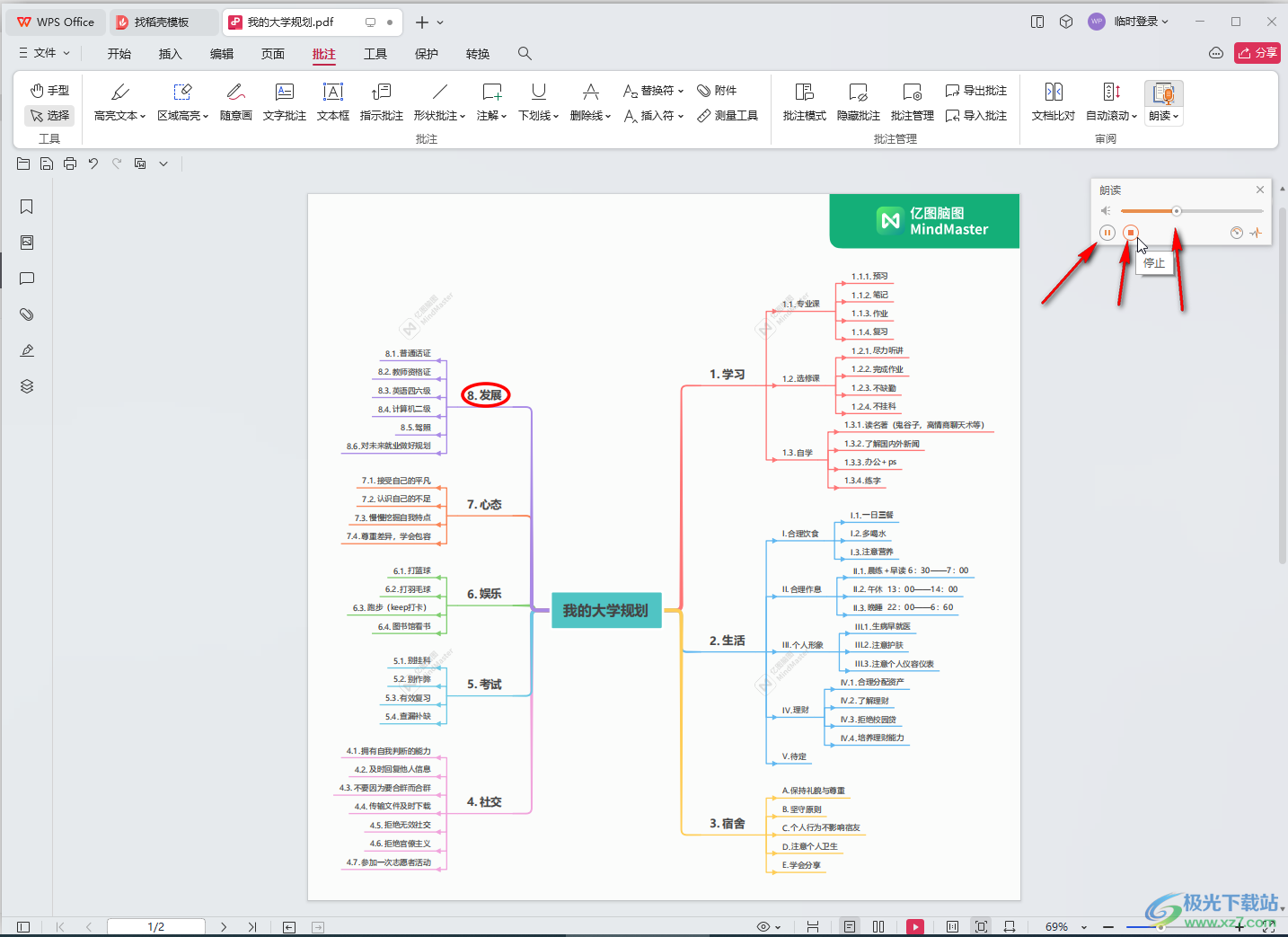The width and height of the screenshot is (1288, 937).
Task: Click the Note (注解) tool
Action: coord(491,102)
